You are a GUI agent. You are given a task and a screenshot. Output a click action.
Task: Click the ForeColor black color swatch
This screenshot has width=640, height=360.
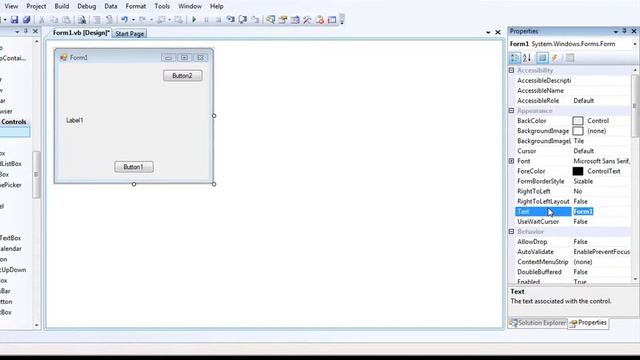pyautogui.click(x=578, y=171)
